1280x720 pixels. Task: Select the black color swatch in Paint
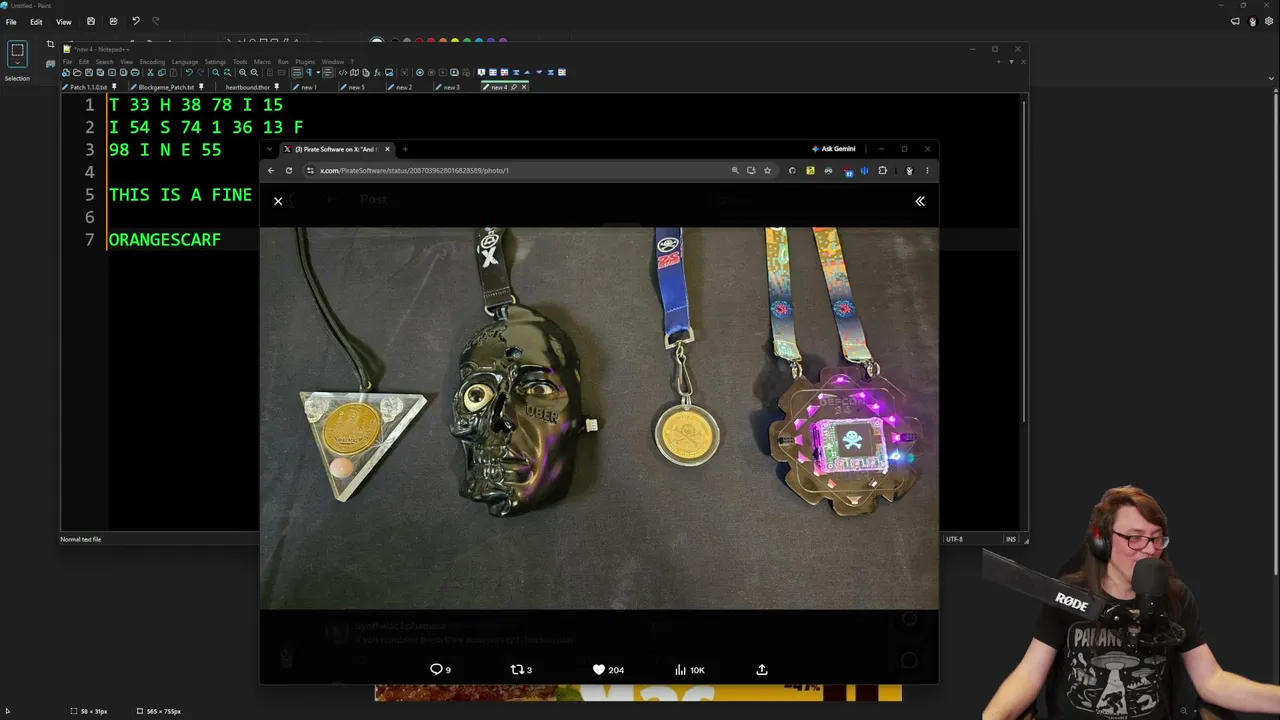coord(394,42)
